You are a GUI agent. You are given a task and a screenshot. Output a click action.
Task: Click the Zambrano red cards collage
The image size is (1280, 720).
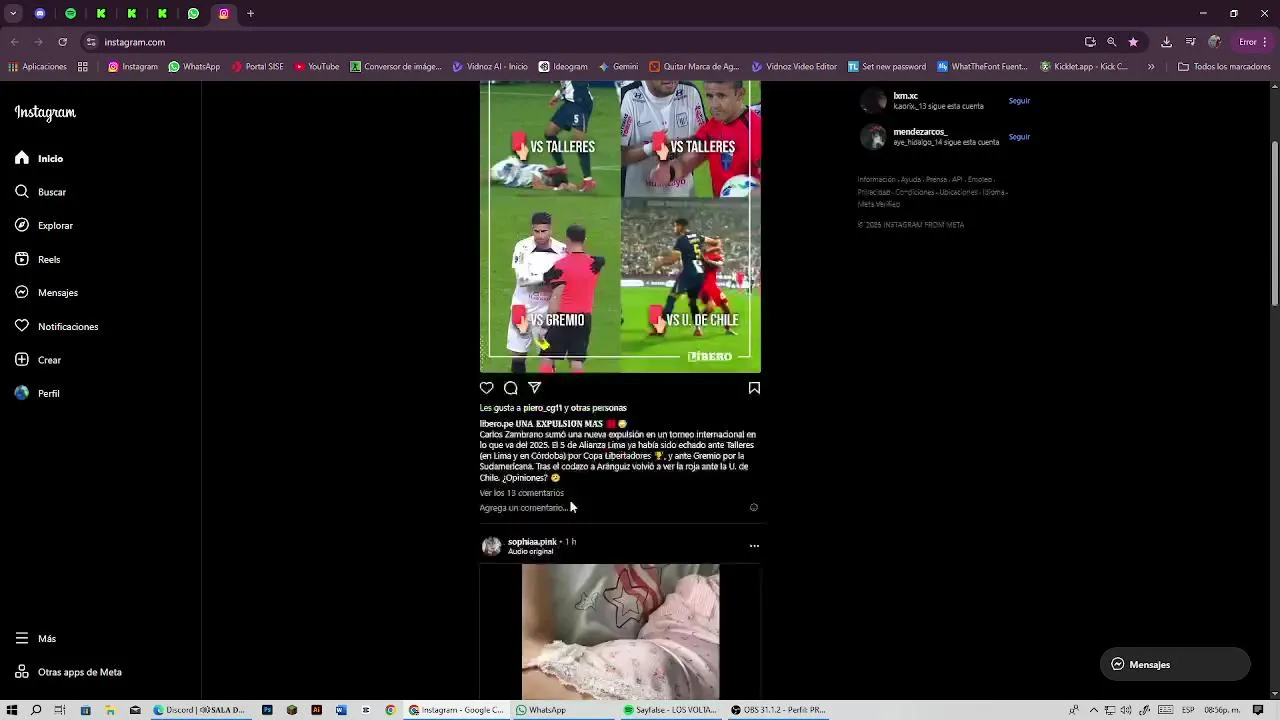tap(620, 227)
